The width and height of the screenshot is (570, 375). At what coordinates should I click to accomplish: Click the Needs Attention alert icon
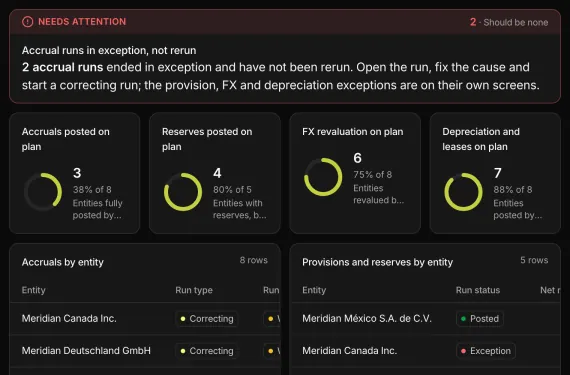click(28, 22)
